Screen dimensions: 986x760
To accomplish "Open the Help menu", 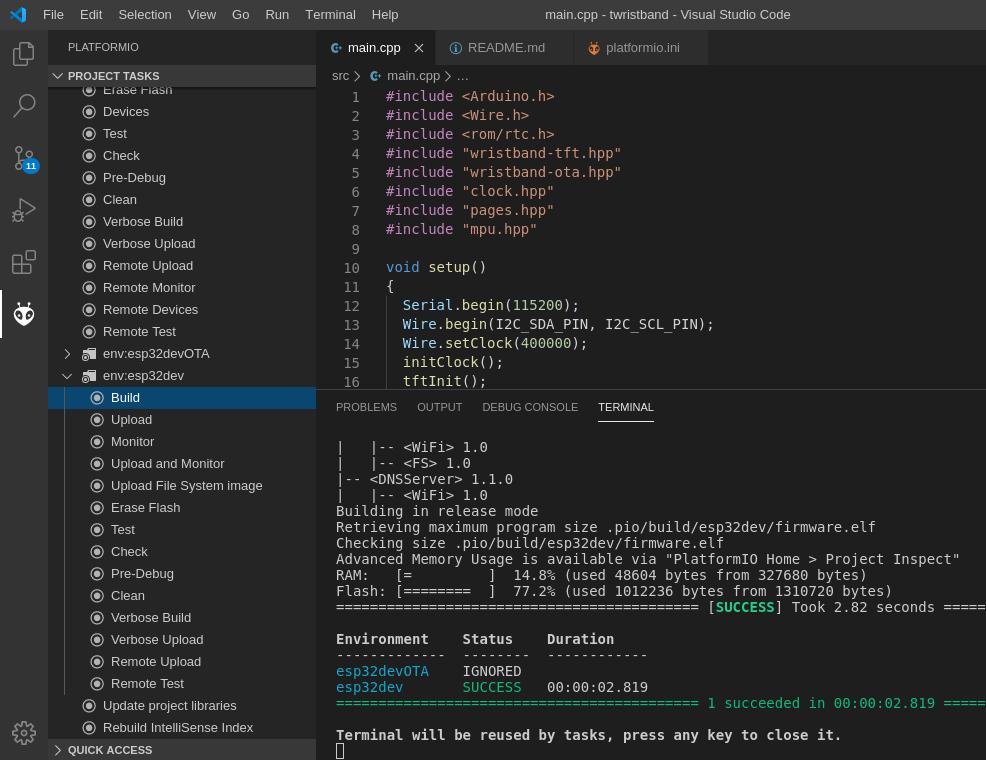I will [x=384, y=14].
